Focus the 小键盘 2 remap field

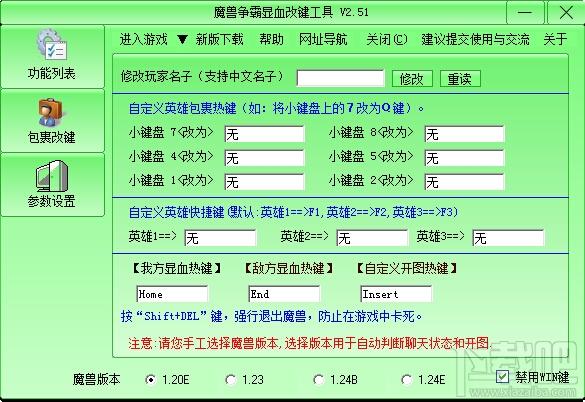click(x=464, y=182)
